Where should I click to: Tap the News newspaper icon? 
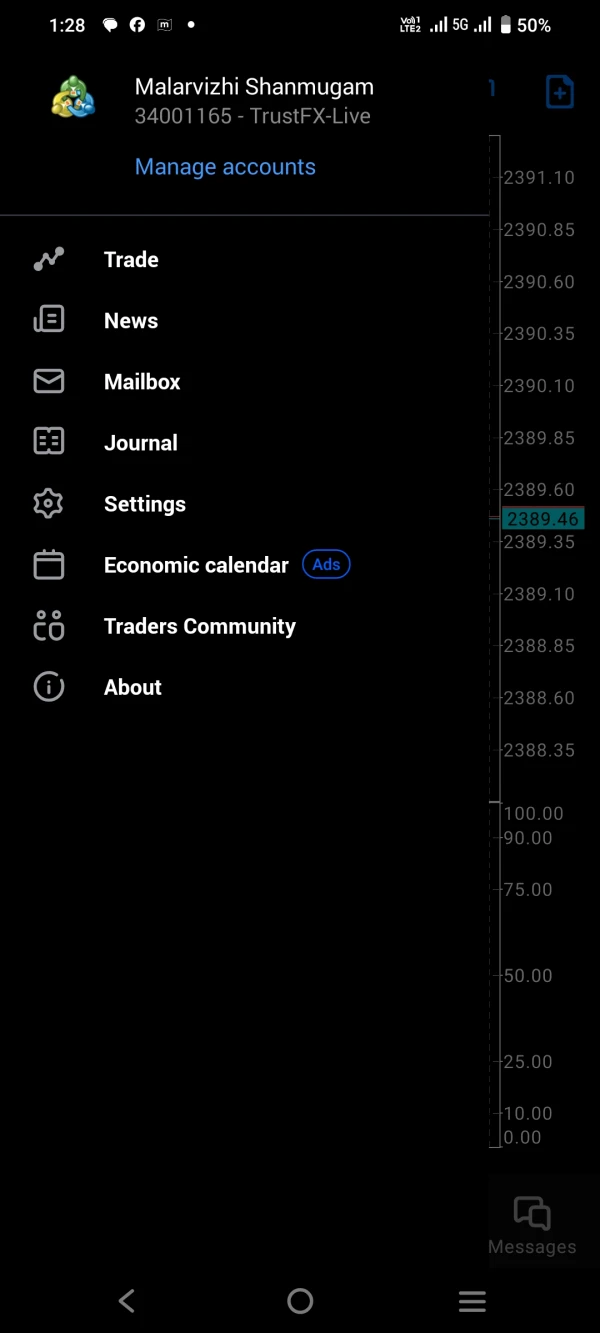coord(48,320)
